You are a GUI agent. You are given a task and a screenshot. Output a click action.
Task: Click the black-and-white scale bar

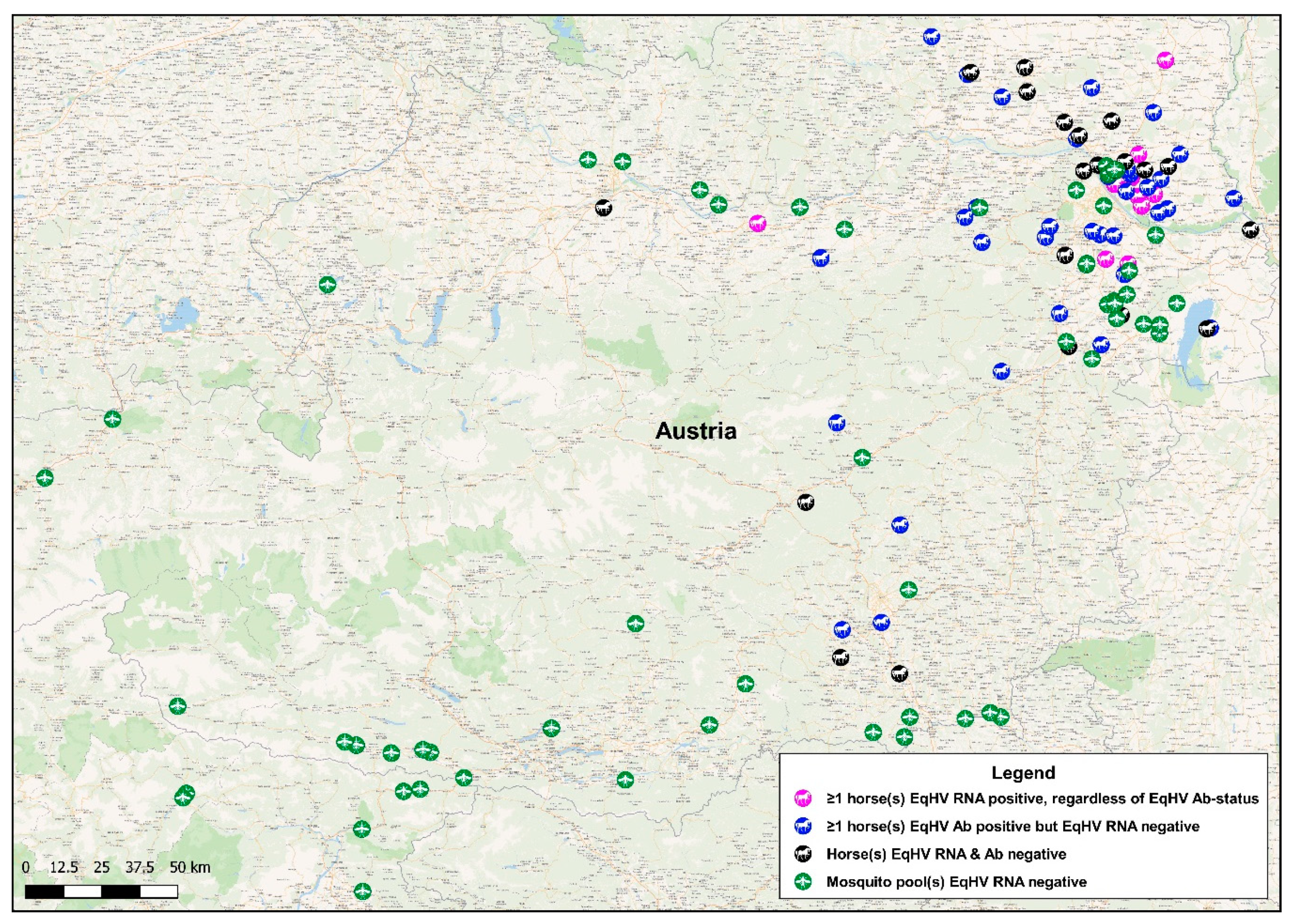click(101, 891)
